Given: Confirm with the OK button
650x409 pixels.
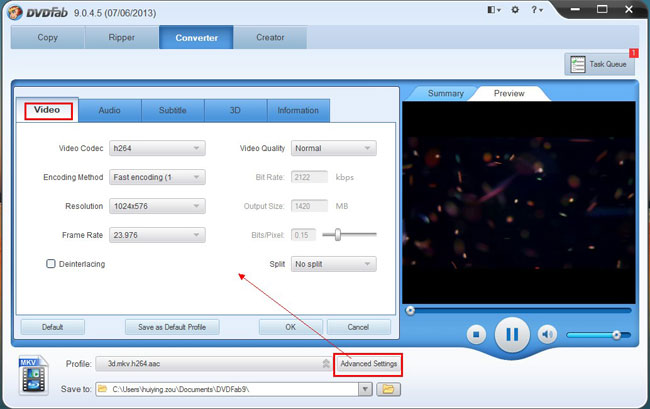Looking at the screenshot, I should click(291, 327).
